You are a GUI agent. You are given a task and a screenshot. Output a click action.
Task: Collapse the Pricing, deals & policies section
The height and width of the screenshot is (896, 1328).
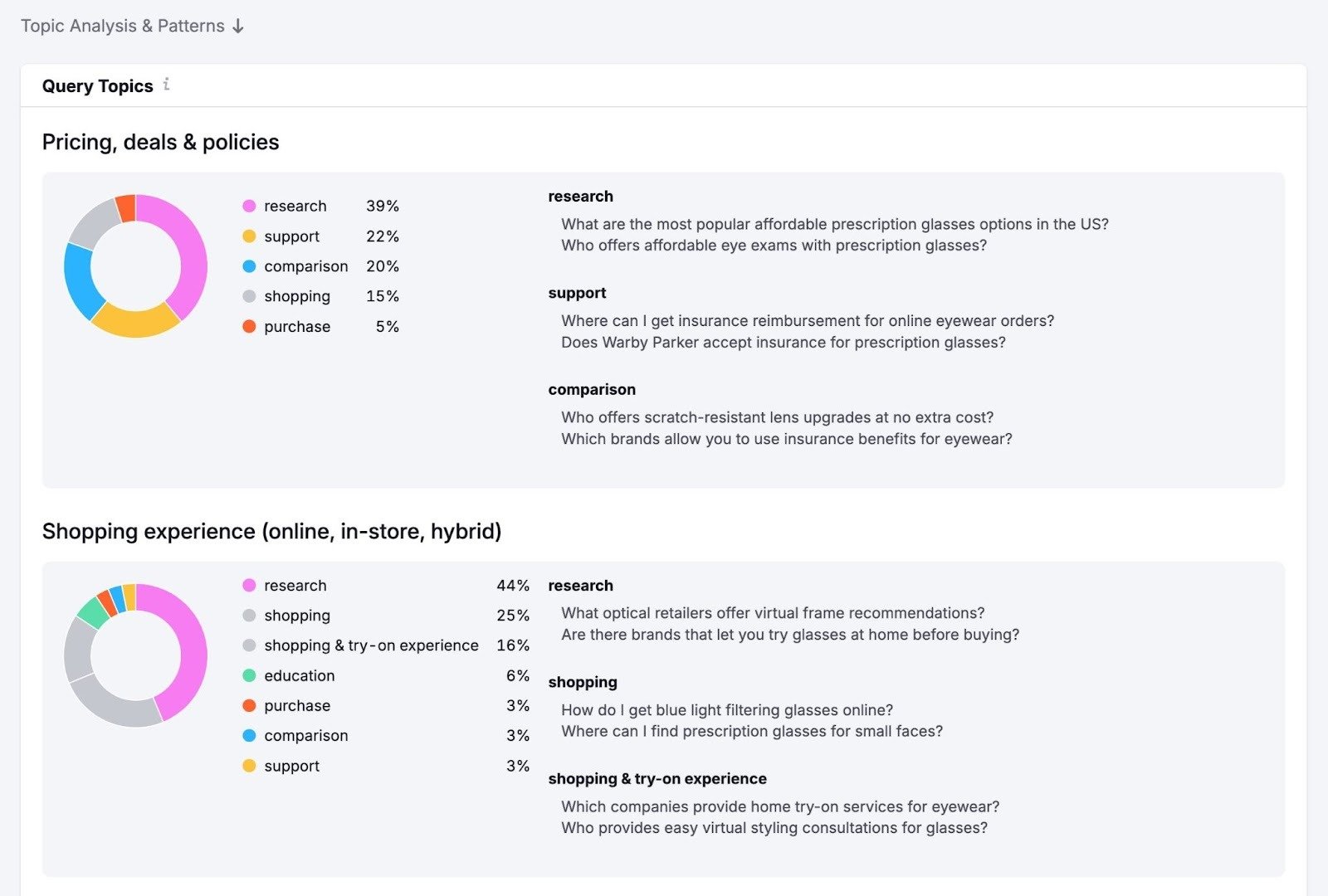point(160,142)
